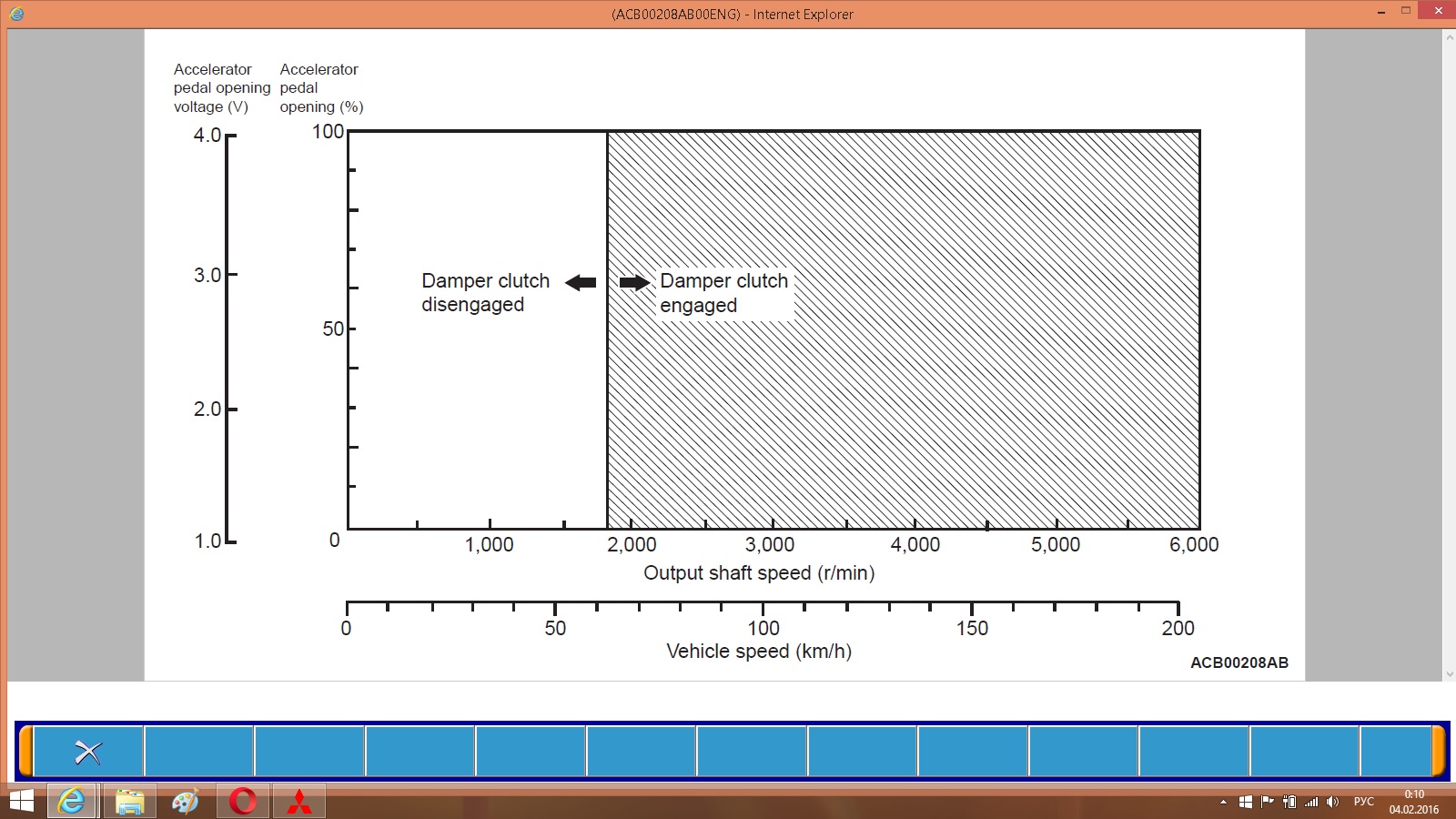Viewport: 1456px width, 819px height.
Task: Open the Windows Start menu
Action: click(20, 802)
